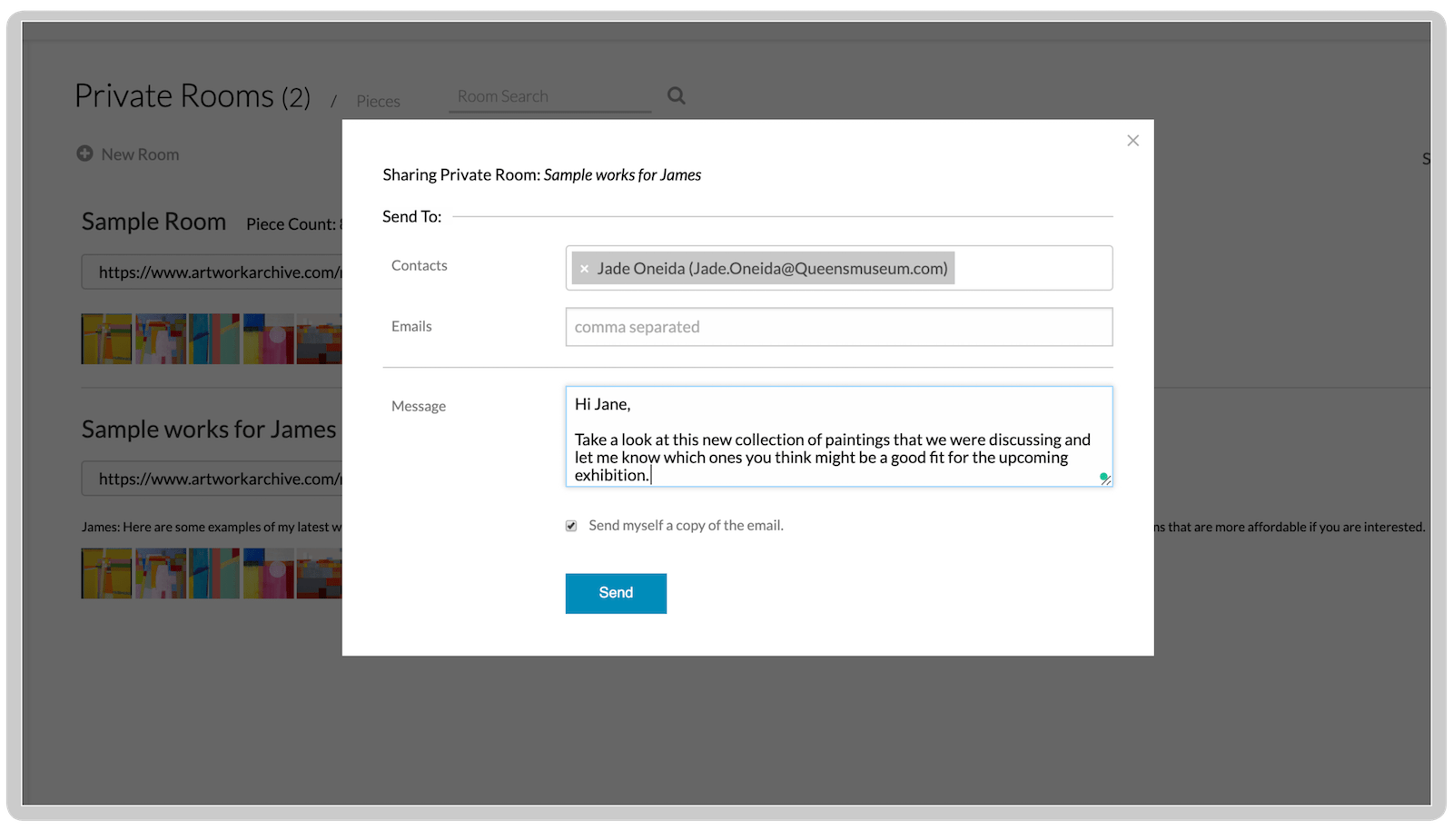Screen dimensions: 1453x840
Task: Click the Emails comma separated field
Action: pos(838,326)
